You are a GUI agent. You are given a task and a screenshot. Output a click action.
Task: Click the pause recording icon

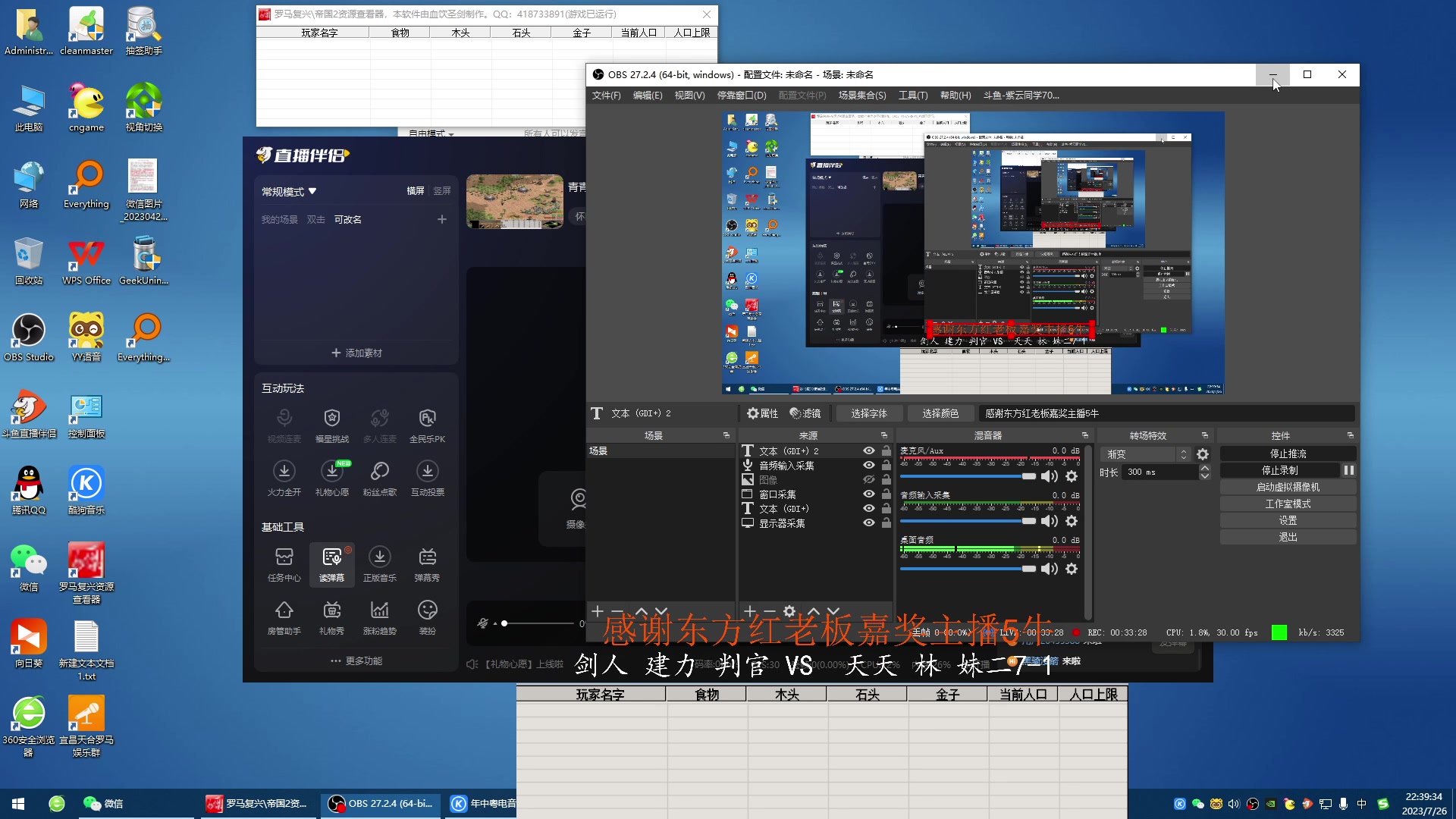pos(1349,470)
